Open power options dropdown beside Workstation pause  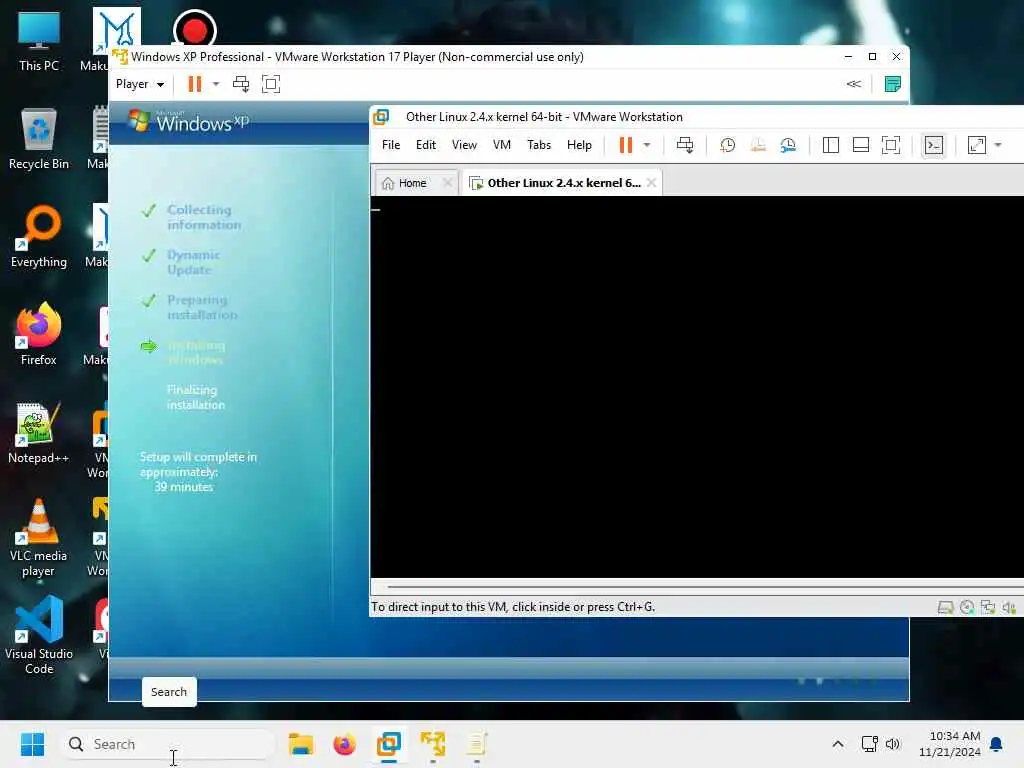(647, 145)
